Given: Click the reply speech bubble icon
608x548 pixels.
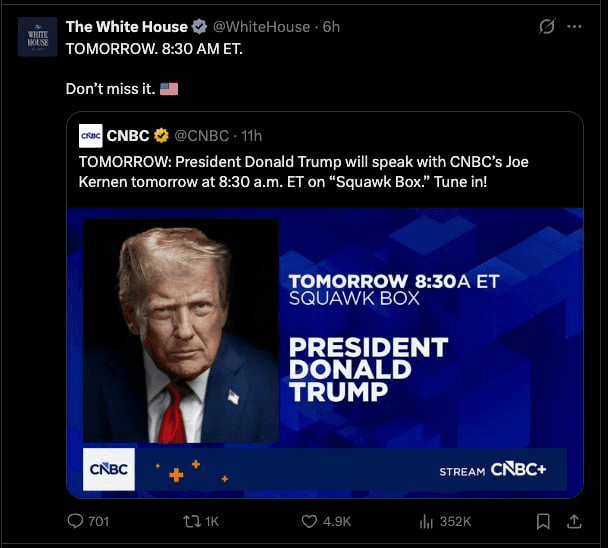Looking at the screenshot, I should point(75,521).
